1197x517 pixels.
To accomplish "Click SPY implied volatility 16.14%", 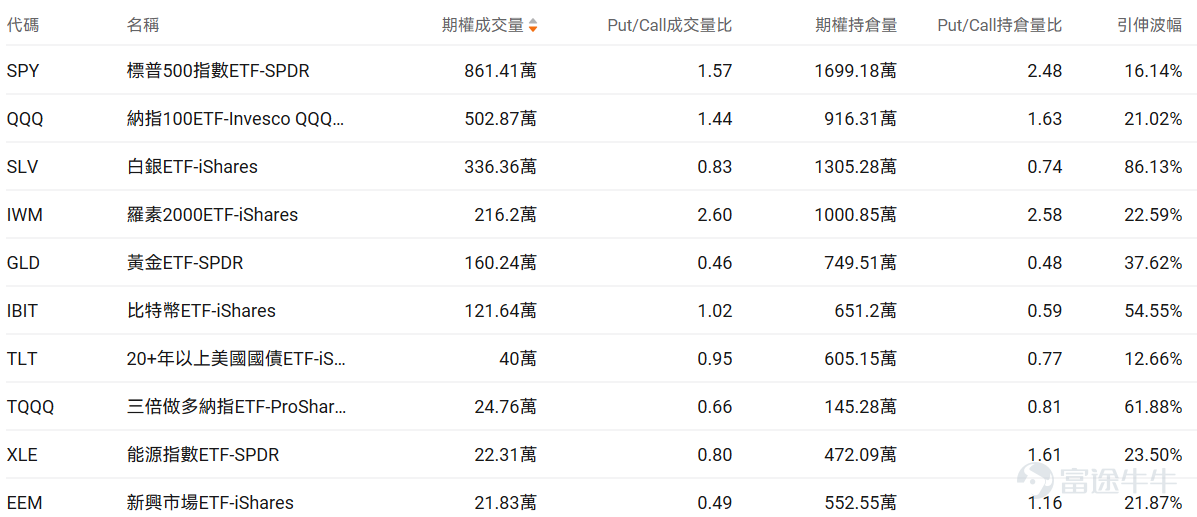I will (x=1153, y=71).
